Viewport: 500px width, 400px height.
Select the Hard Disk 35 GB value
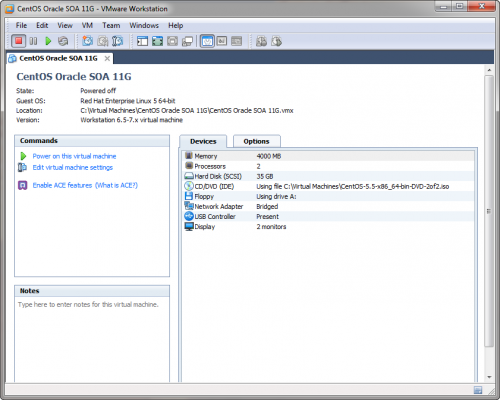[x=265, y=176]
